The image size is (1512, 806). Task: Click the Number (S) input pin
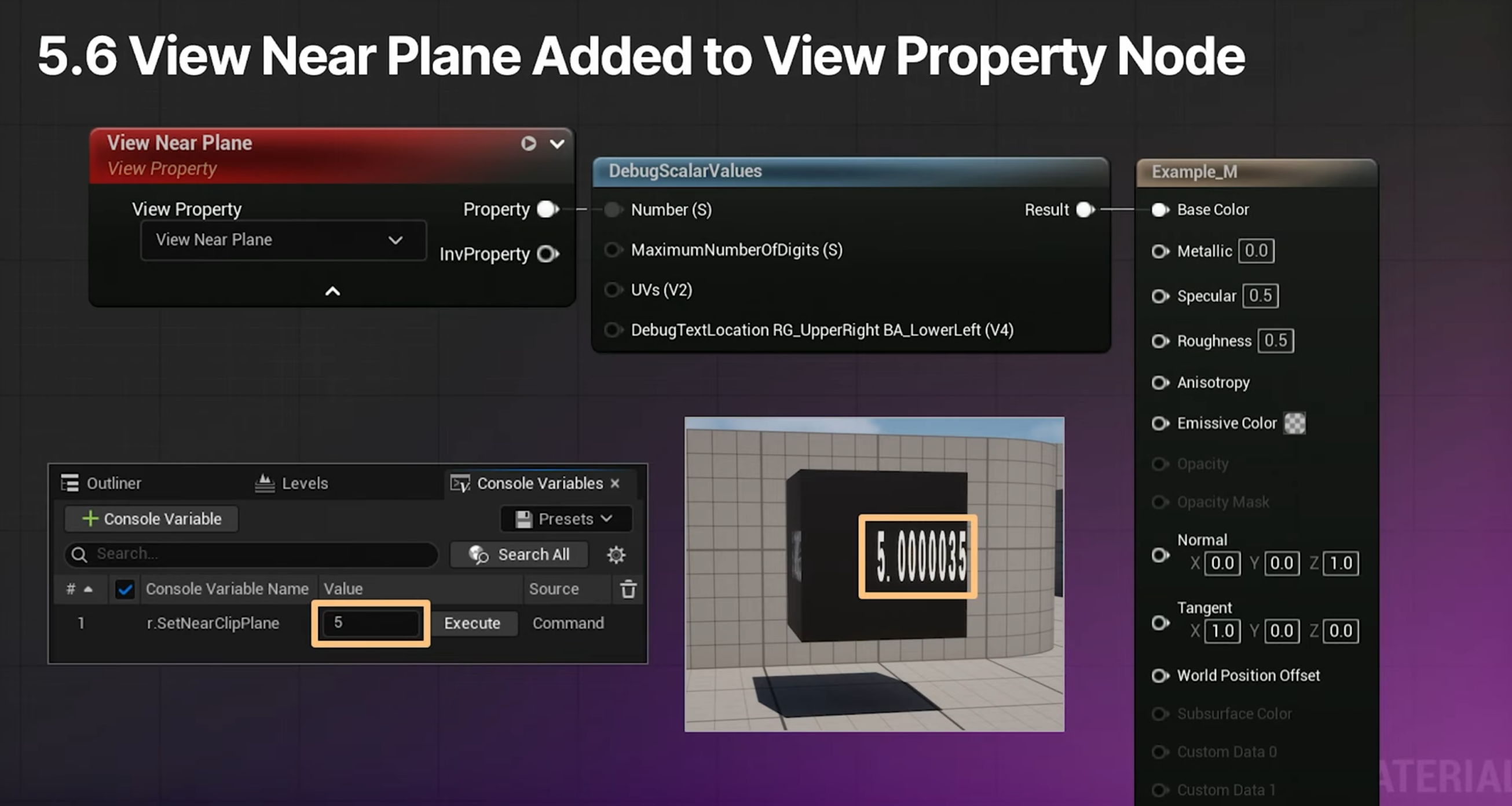613,210
